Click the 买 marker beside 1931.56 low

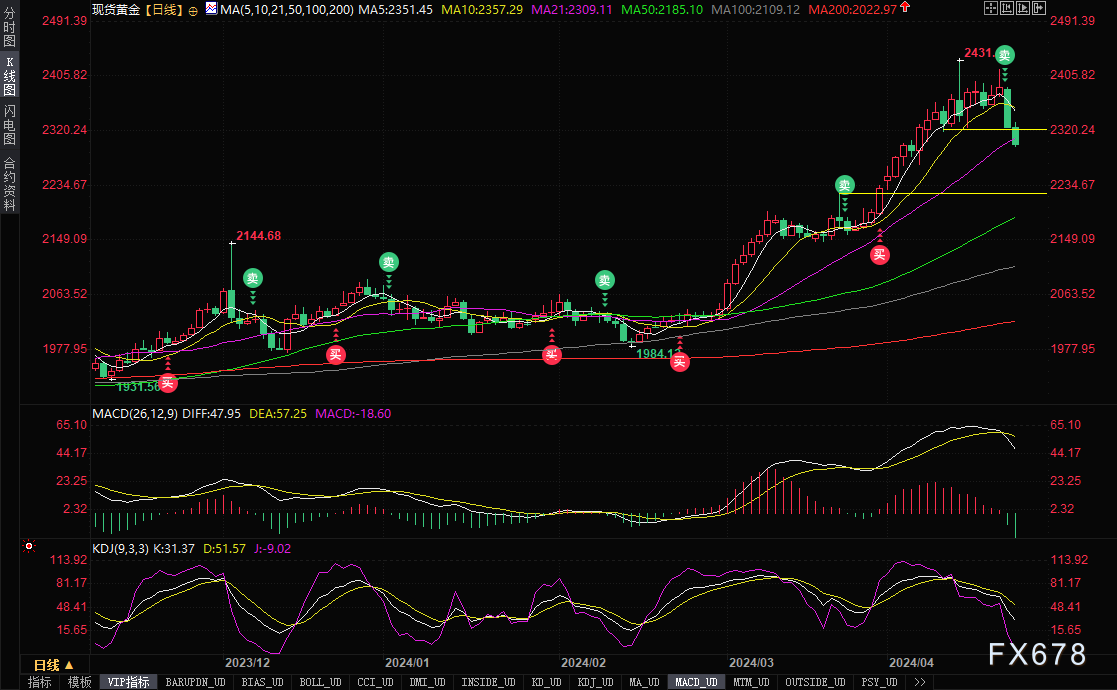(x=167, y=383)
